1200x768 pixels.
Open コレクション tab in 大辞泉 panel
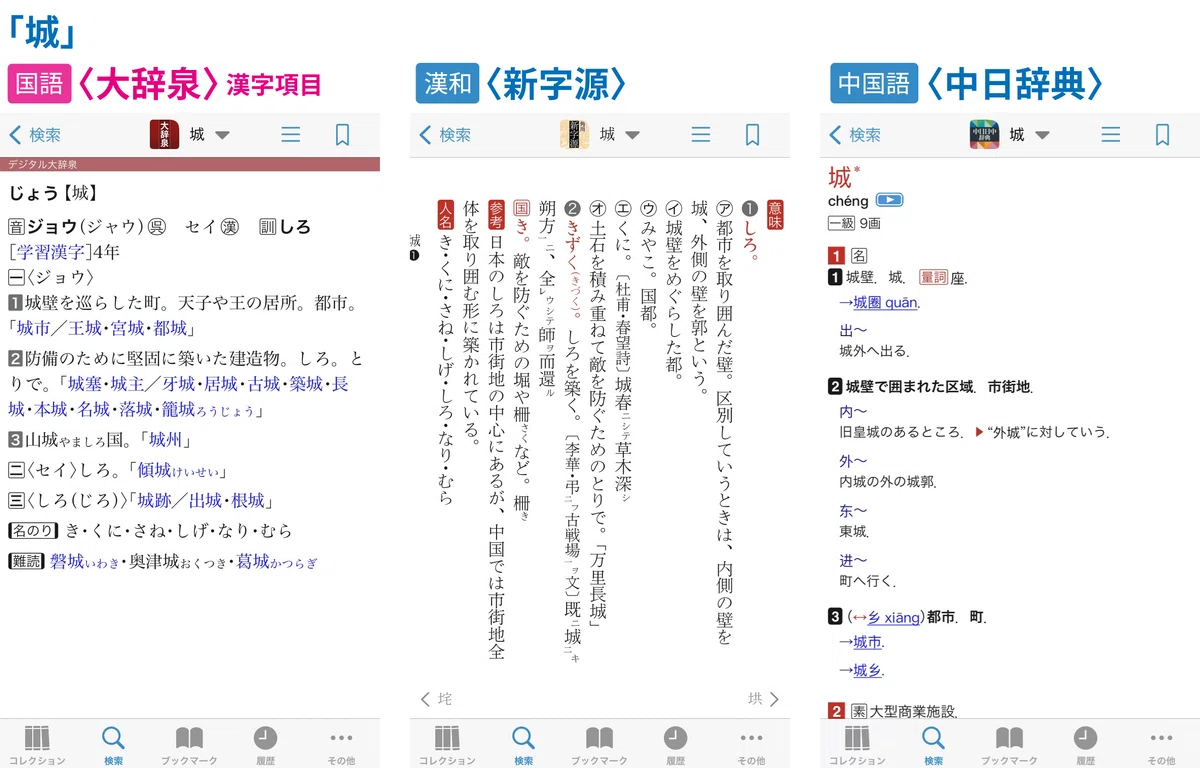pos(37,745)
